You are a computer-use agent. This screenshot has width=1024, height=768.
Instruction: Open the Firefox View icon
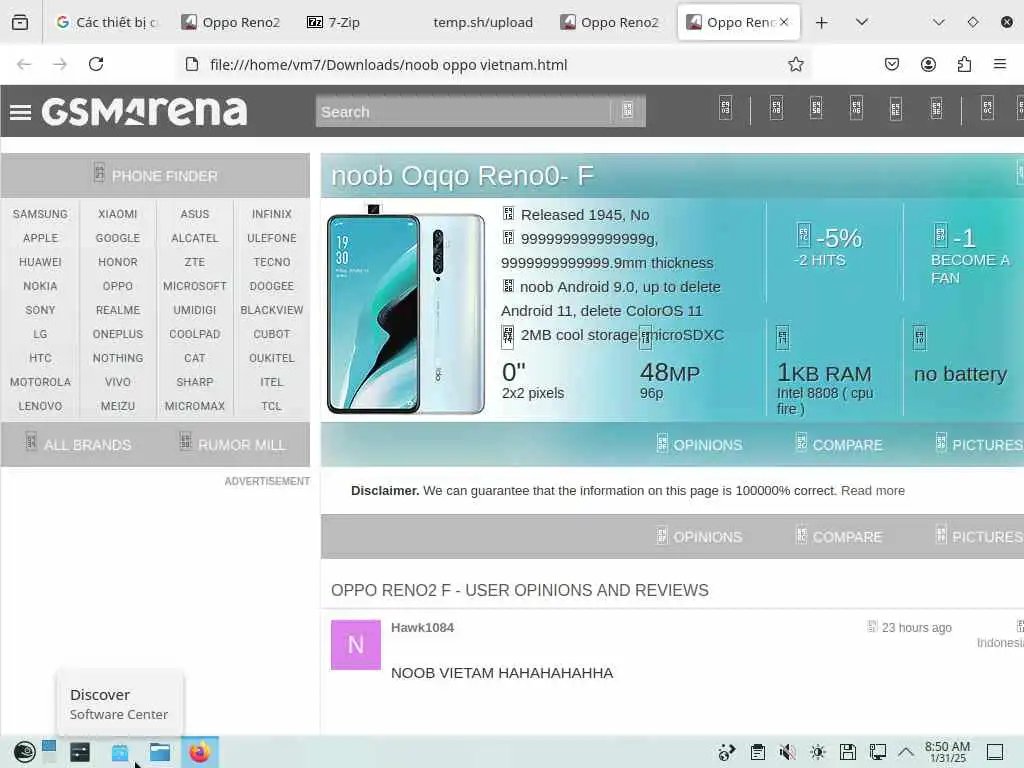coord(20,22)
